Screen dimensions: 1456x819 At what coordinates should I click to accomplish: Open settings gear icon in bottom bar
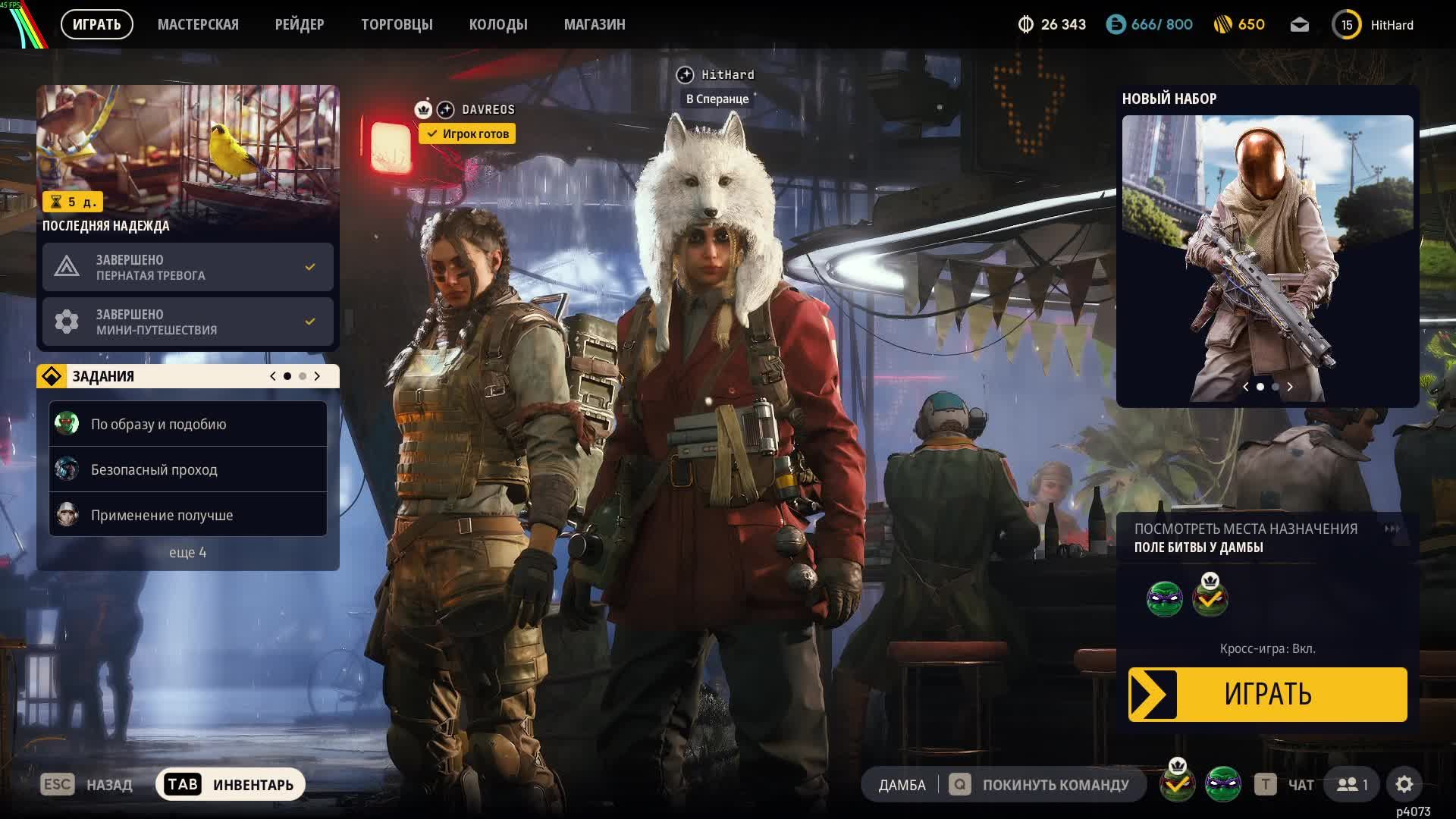1404,785
